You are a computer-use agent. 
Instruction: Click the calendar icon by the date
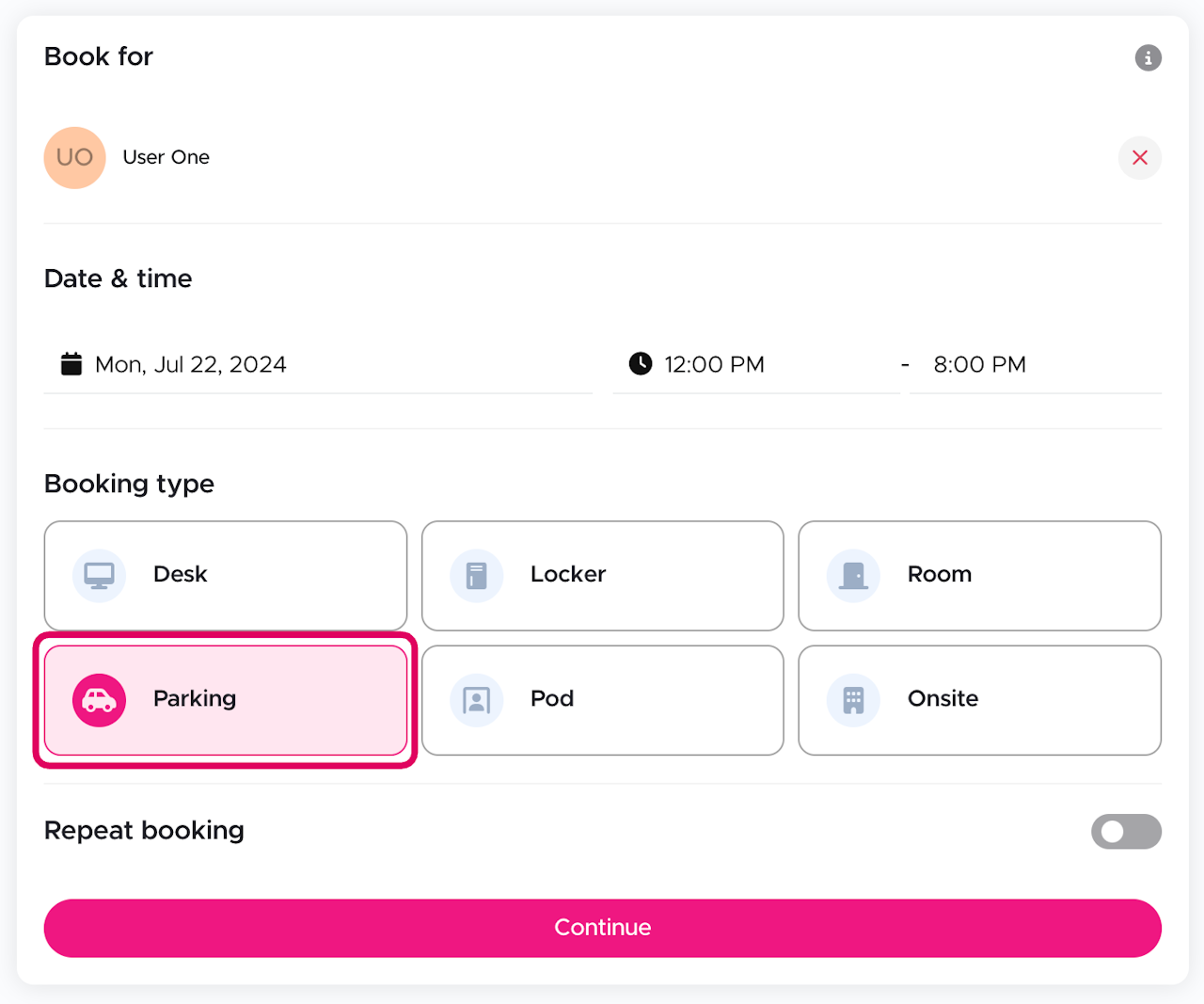pyautogui.click(x=71, y=364)
